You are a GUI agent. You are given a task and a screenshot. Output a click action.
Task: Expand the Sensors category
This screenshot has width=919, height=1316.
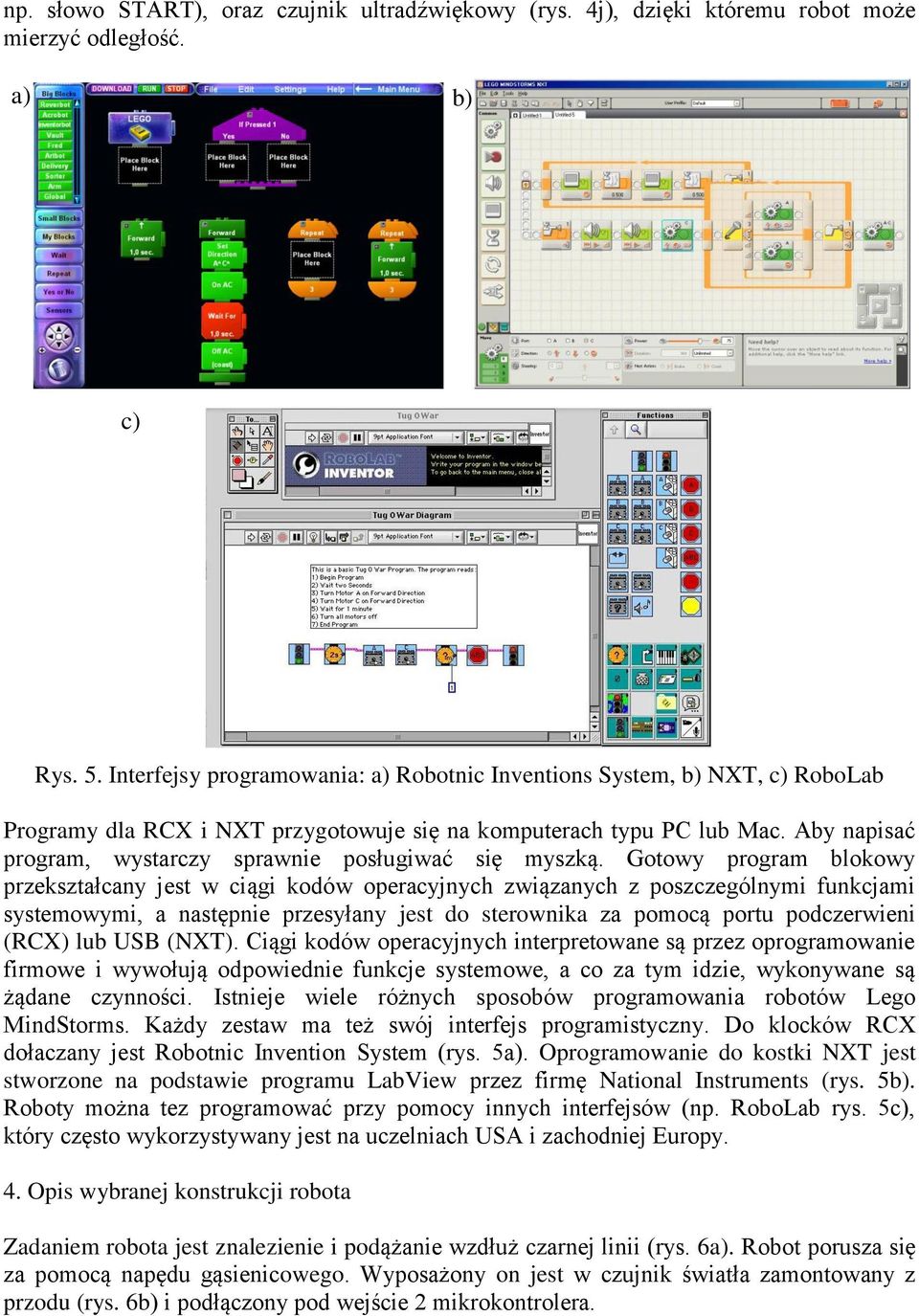coord(58,310)
